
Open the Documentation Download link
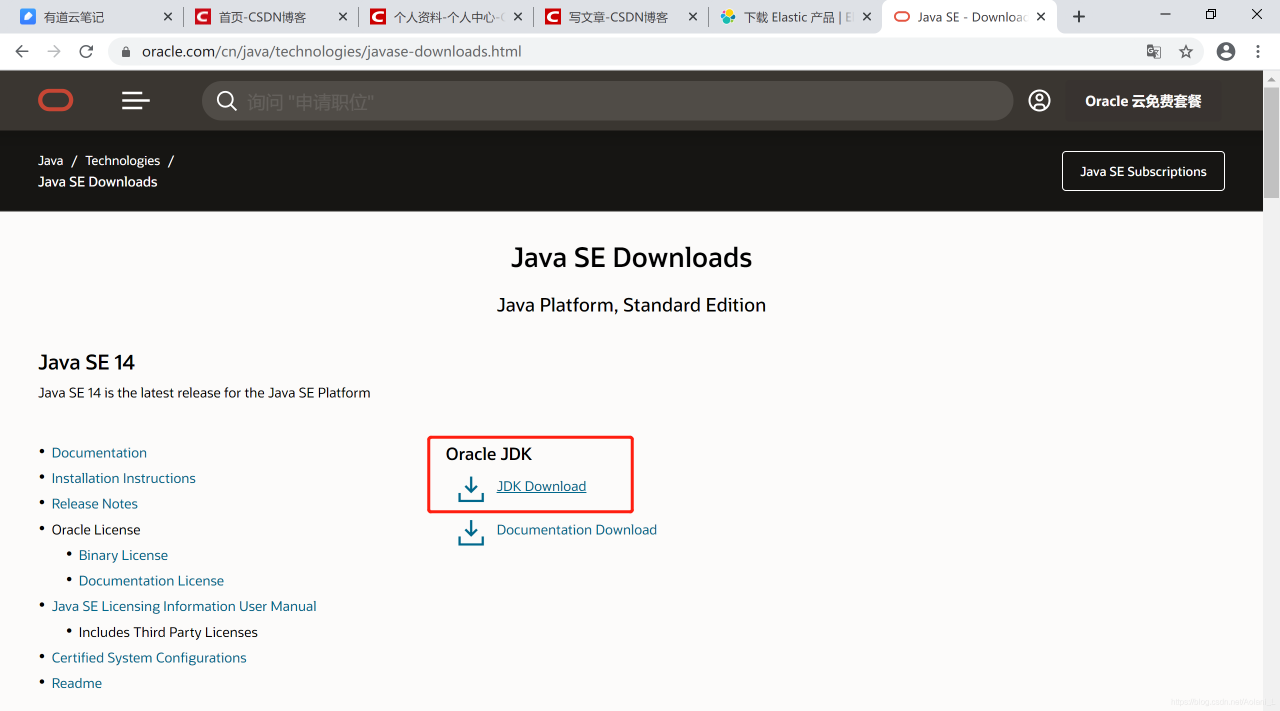click(x=577, y=530)
